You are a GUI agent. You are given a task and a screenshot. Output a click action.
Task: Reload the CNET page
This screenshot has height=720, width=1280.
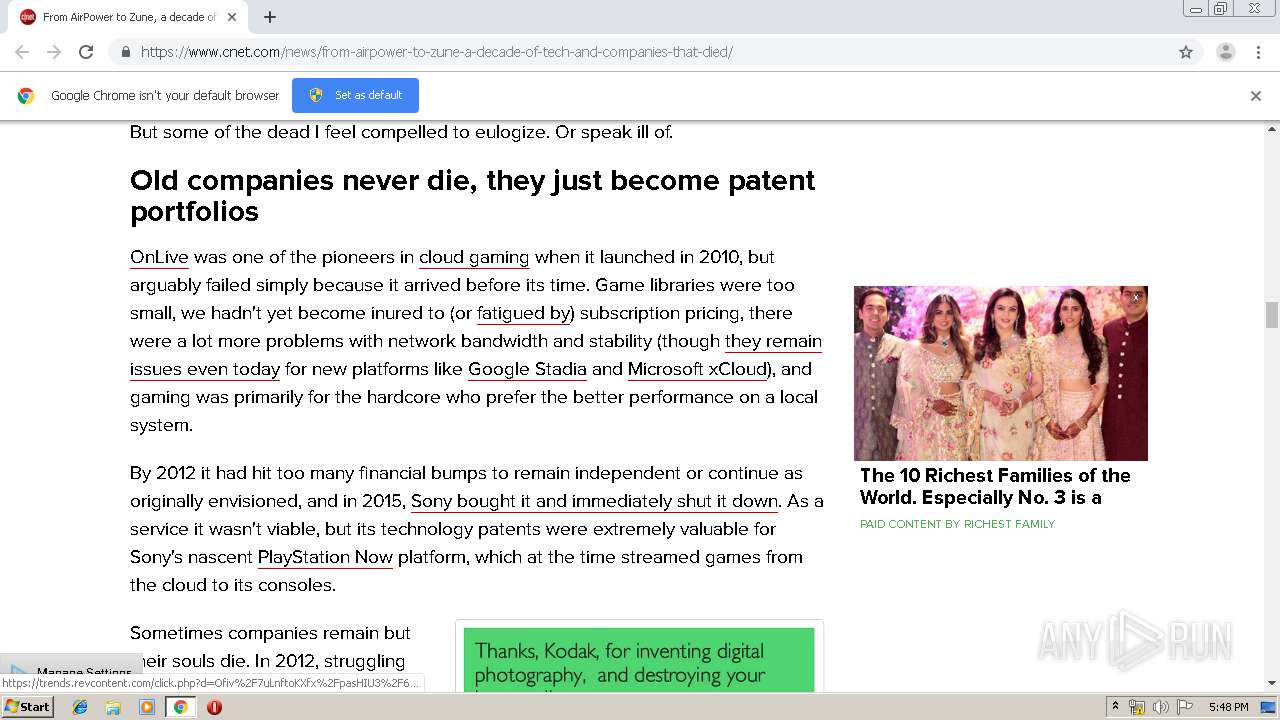point(86,52)
